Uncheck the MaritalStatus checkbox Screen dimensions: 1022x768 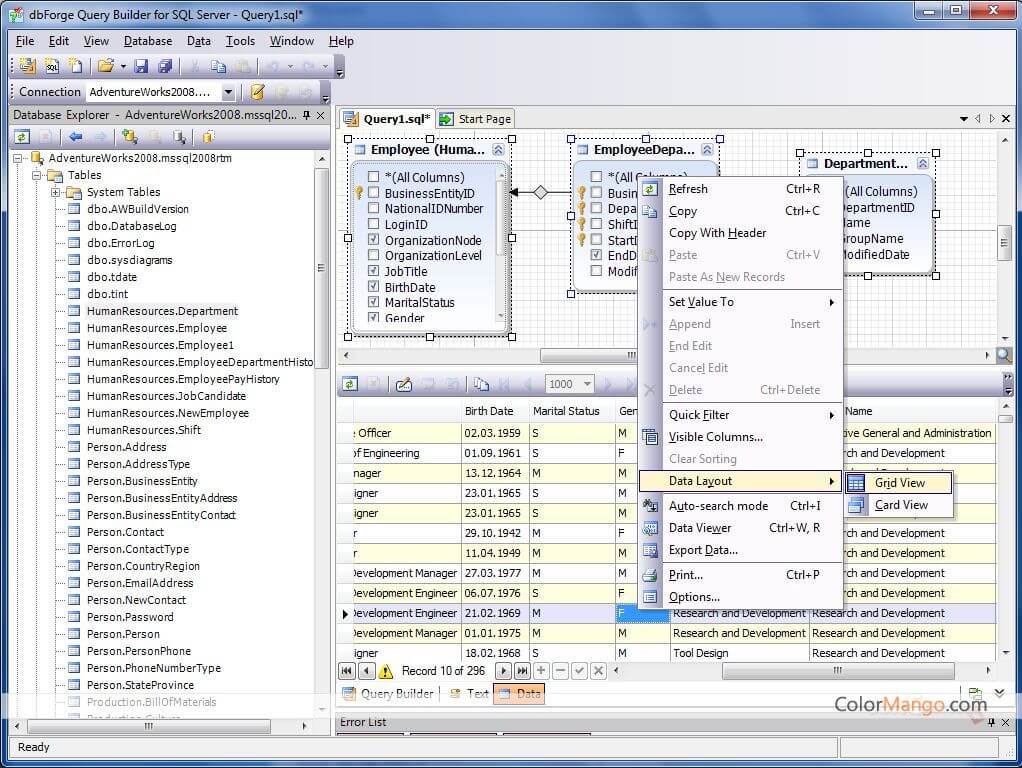click(373, 302)
